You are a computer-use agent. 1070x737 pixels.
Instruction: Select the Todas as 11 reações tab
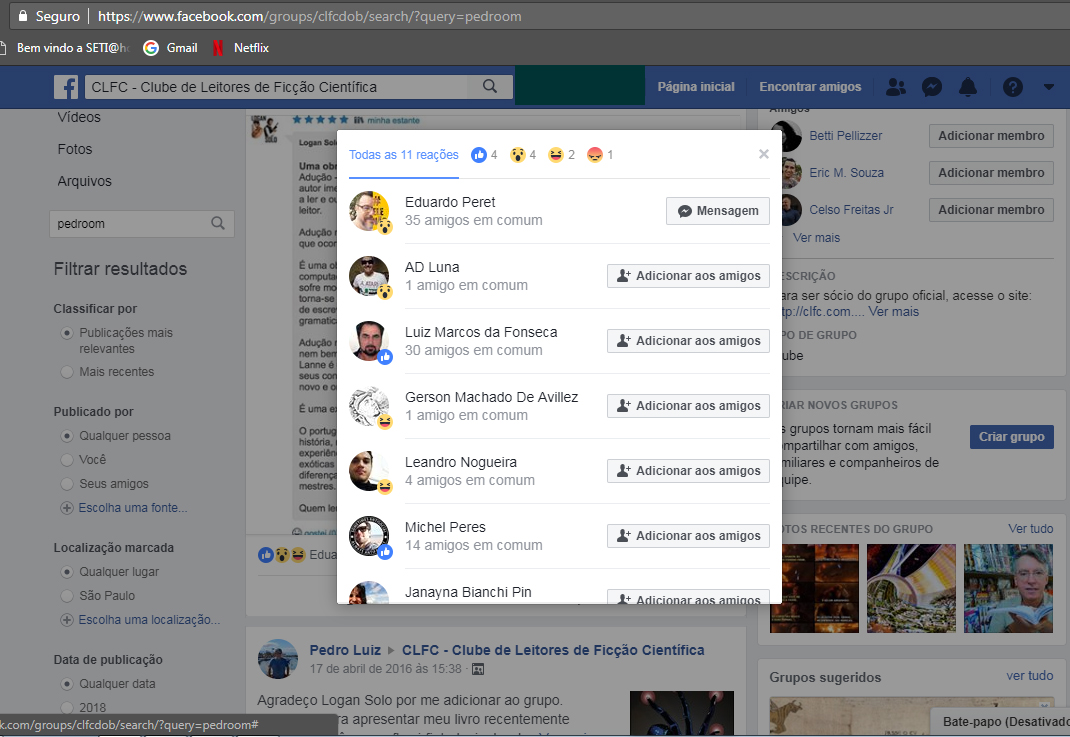pyautogui.click(x=404, y=155)
